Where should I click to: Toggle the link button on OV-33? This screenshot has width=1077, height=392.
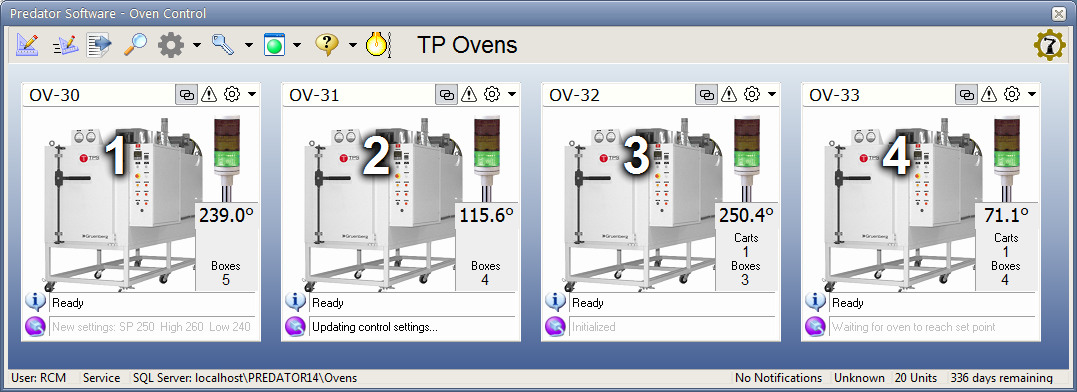(x=966, y=94)
